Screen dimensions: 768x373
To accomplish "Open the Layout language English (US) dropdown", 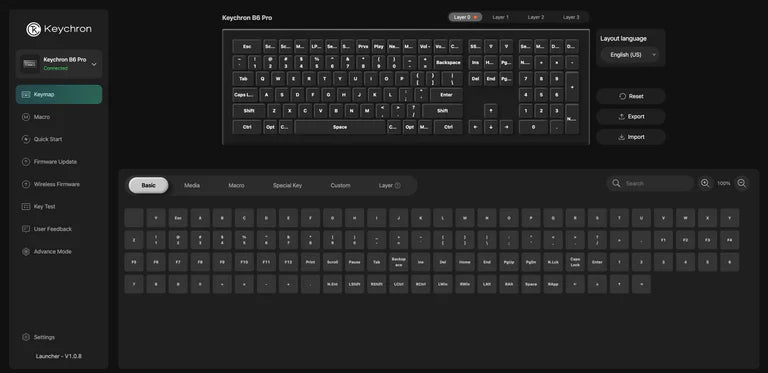I will click(630, 55).
